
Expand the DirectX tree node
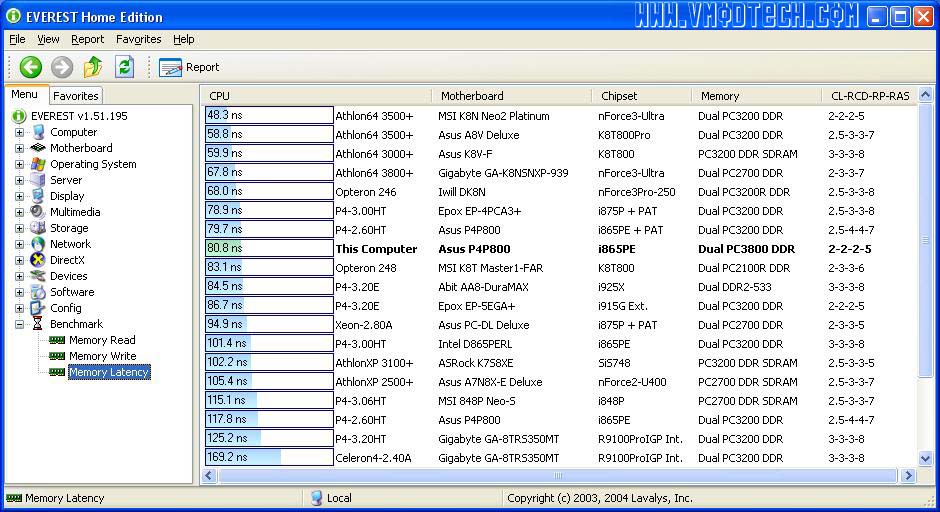tap(19, 260)
